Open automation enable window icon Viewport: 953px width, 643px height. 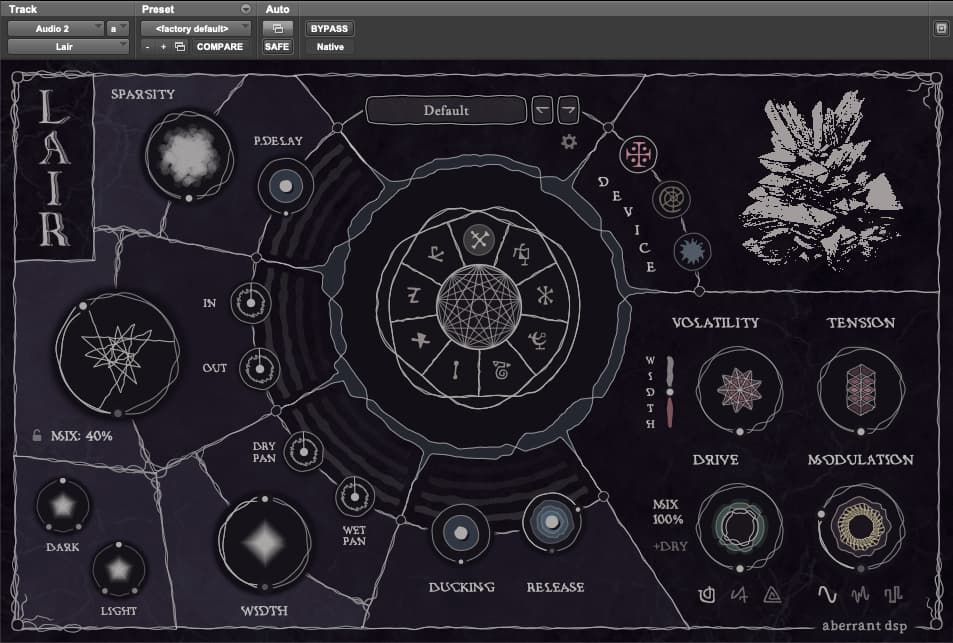point(278,29)
